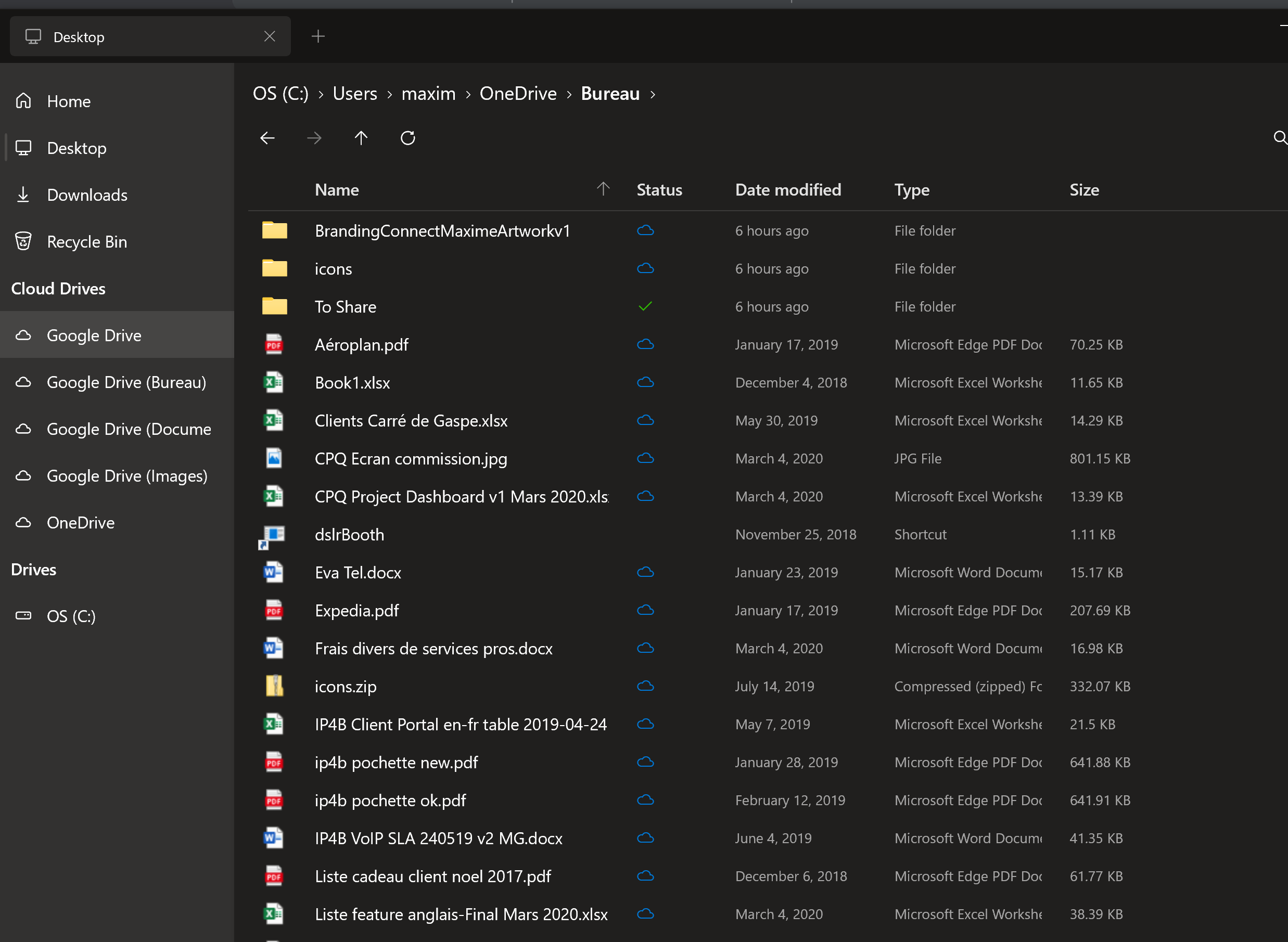This screenshot has height=942, width=1288.
Task: Go up one folder level arrow
Action: point(361,138)
